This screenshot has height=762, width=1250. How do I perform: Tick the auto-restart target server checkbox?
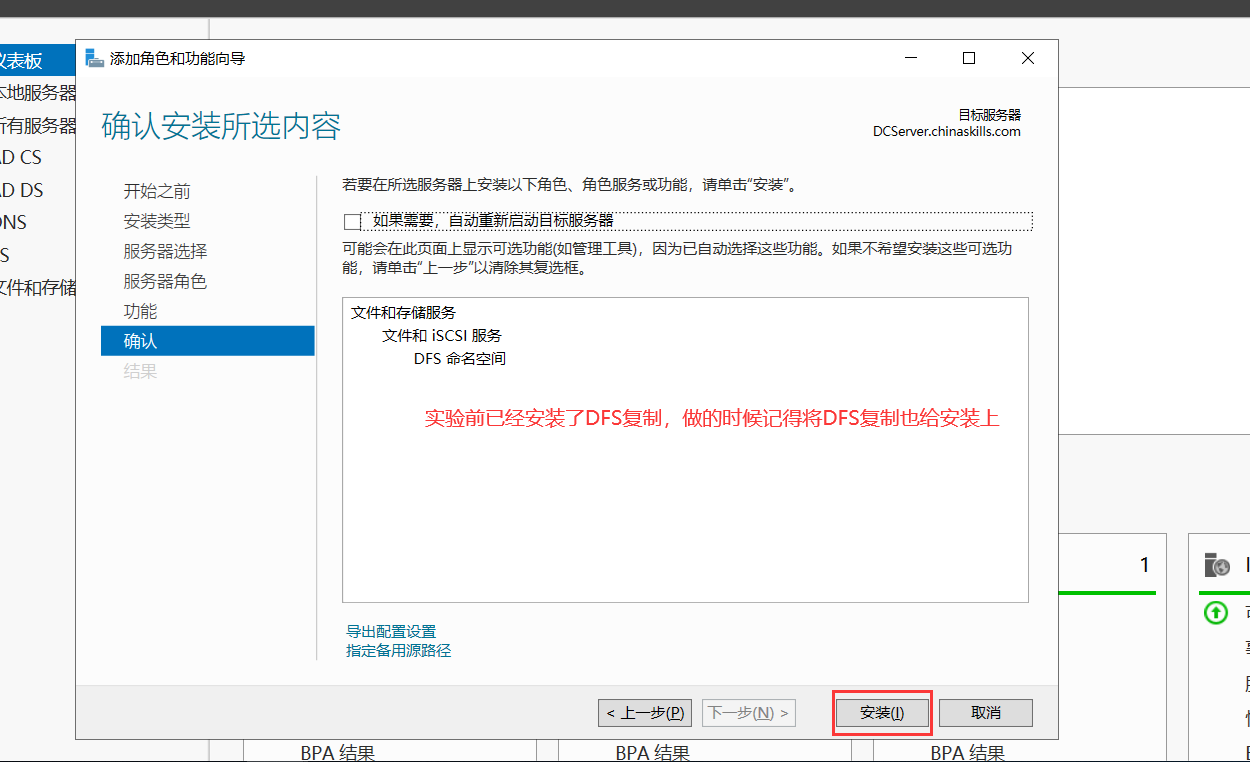[x=352, y=221]
